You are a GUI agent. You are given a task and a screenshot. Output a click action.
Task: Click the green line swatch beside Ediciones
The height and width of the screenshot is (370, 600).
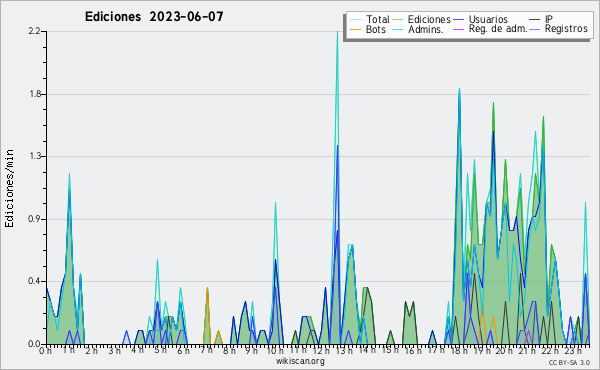(398, 20)
